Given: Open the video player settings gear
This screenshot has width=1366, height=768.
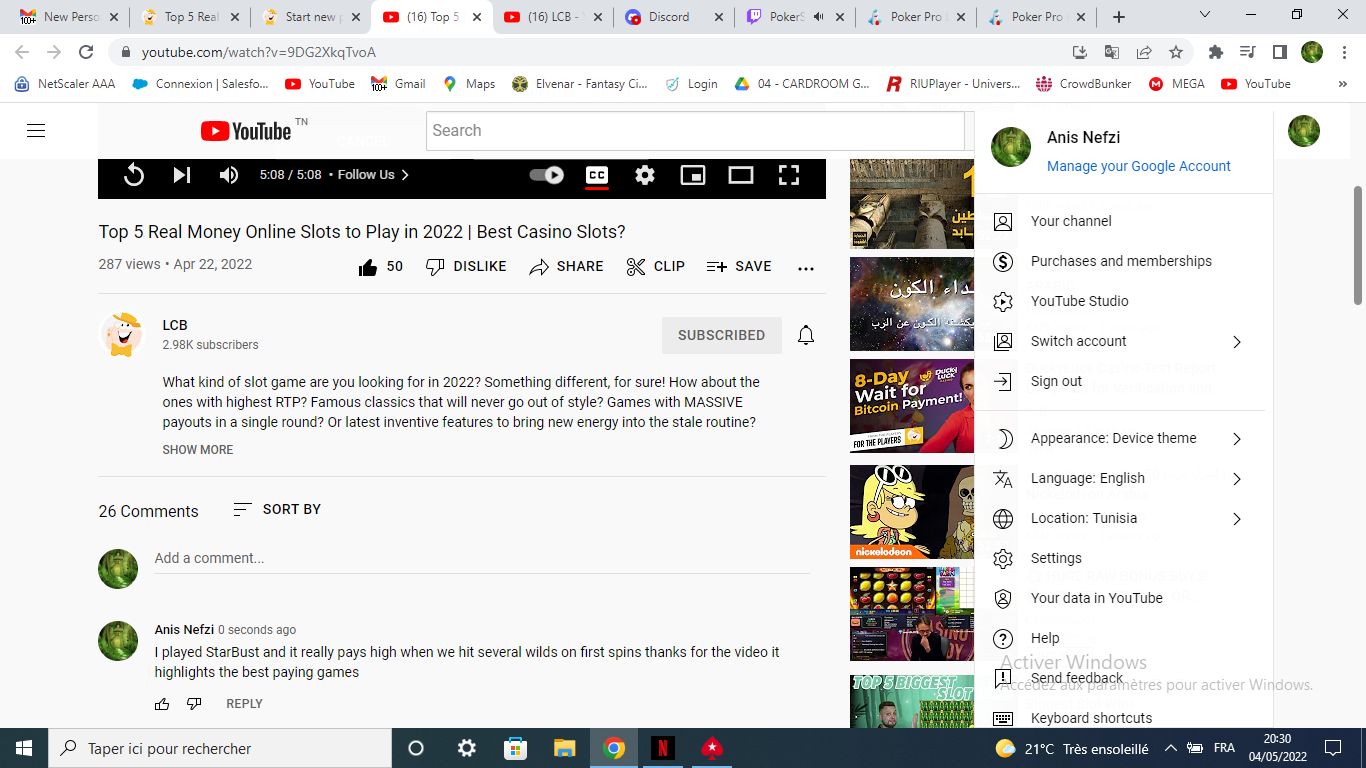Looking at the screenshot, I should coord(645,175).
